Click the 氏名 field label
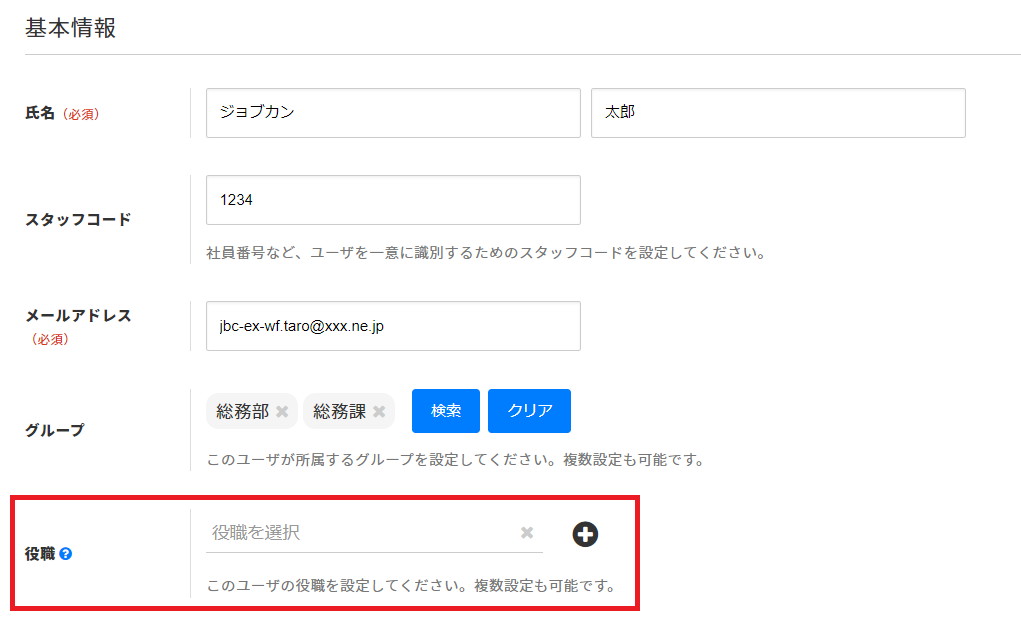The width and height of the screenshot is (1021, 630). [x=39, y=113]
